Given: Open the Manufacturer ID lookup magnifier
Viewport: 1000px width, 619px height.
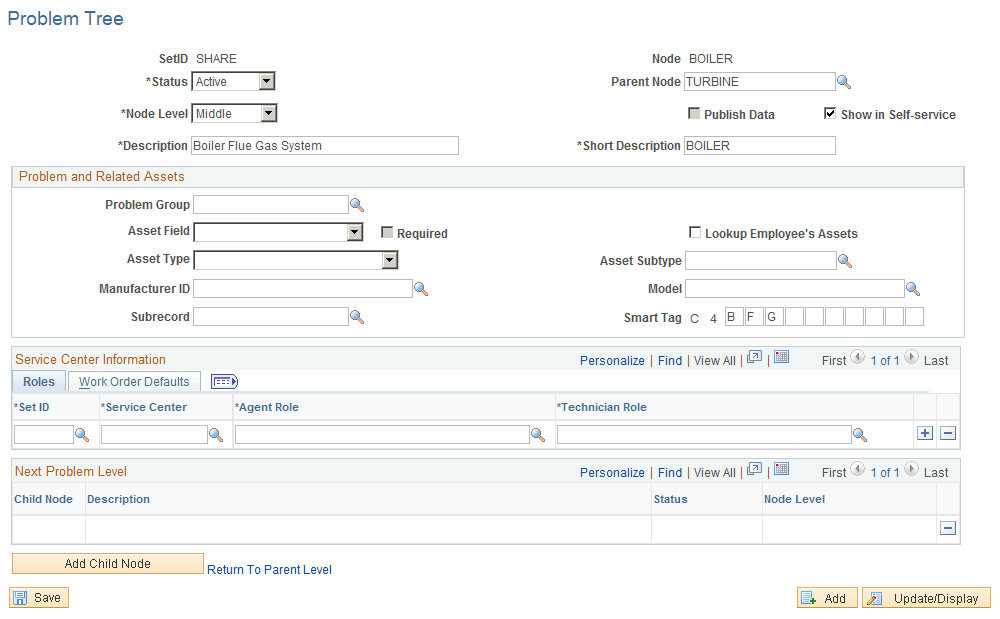Looking at the screenshot, I should (420, 289).
